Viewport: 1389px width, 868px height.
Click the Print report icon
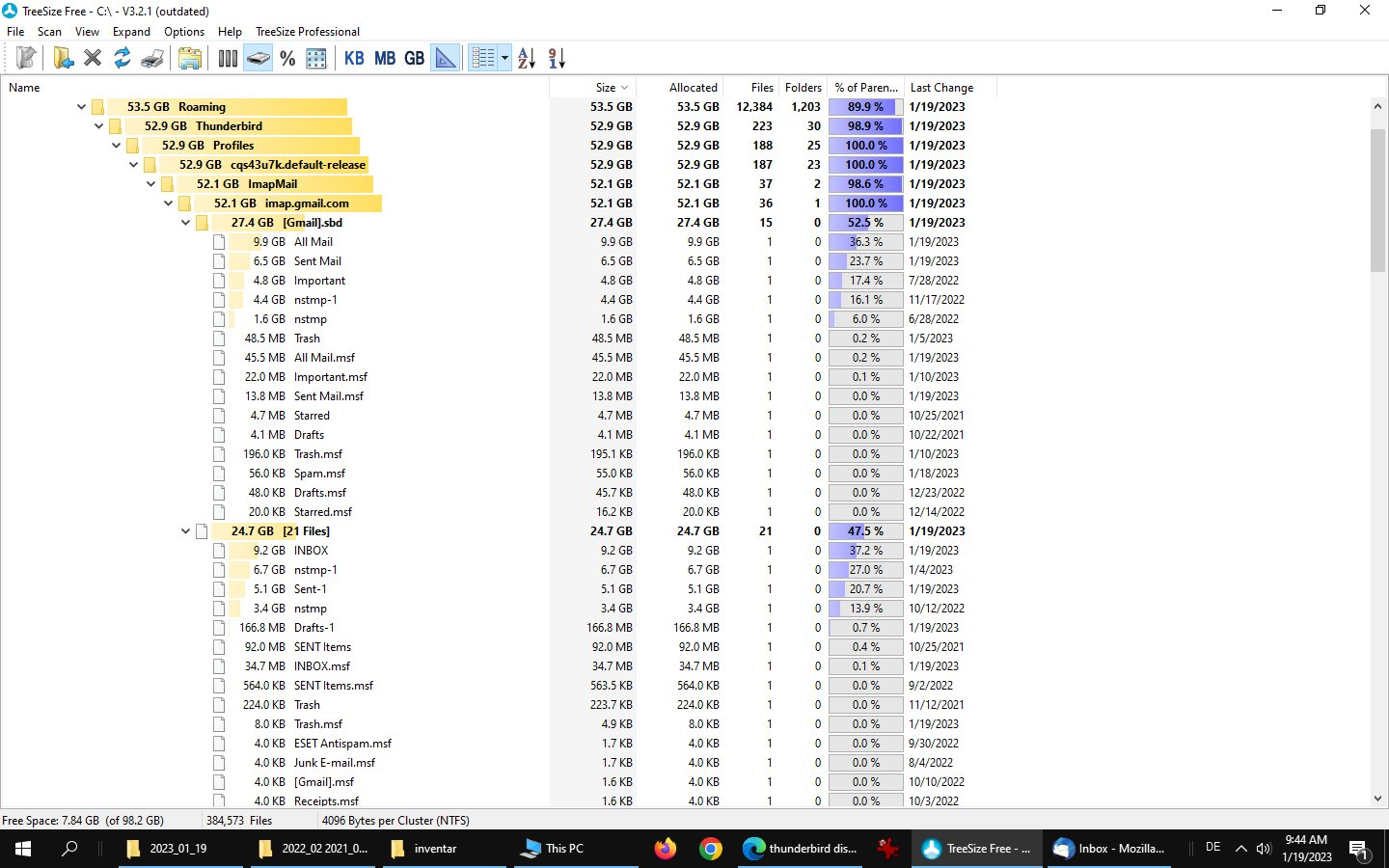152,59
